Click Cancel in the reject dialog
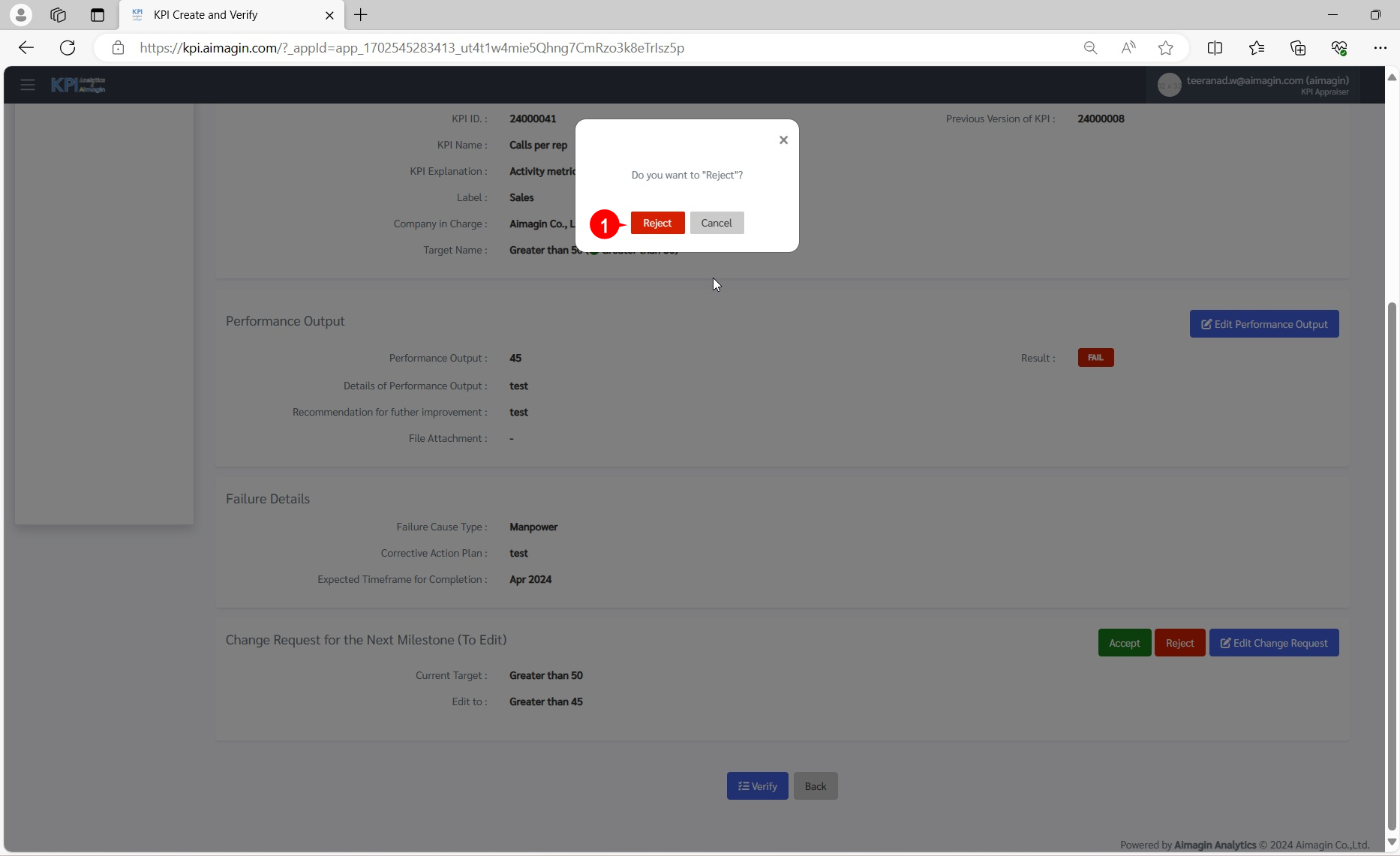The height and width of the screenshot is (856, 1400). 717,223
